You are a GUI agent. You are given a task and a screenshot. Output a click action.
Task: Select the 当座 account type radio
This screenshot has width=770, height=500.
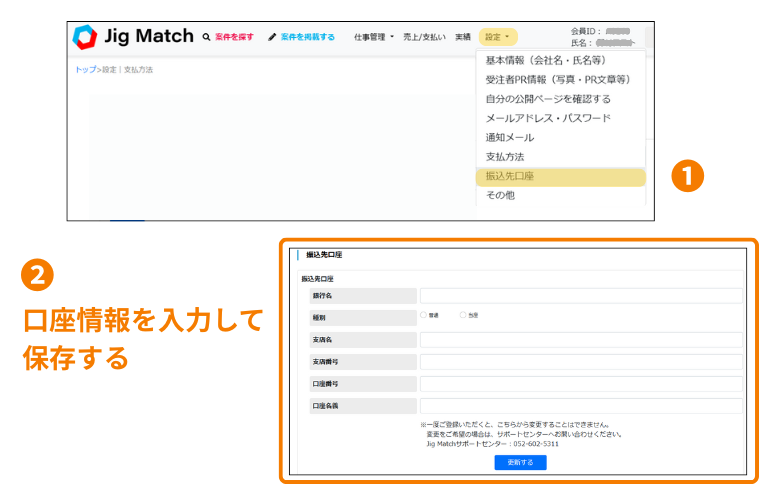tap(463, 315)
